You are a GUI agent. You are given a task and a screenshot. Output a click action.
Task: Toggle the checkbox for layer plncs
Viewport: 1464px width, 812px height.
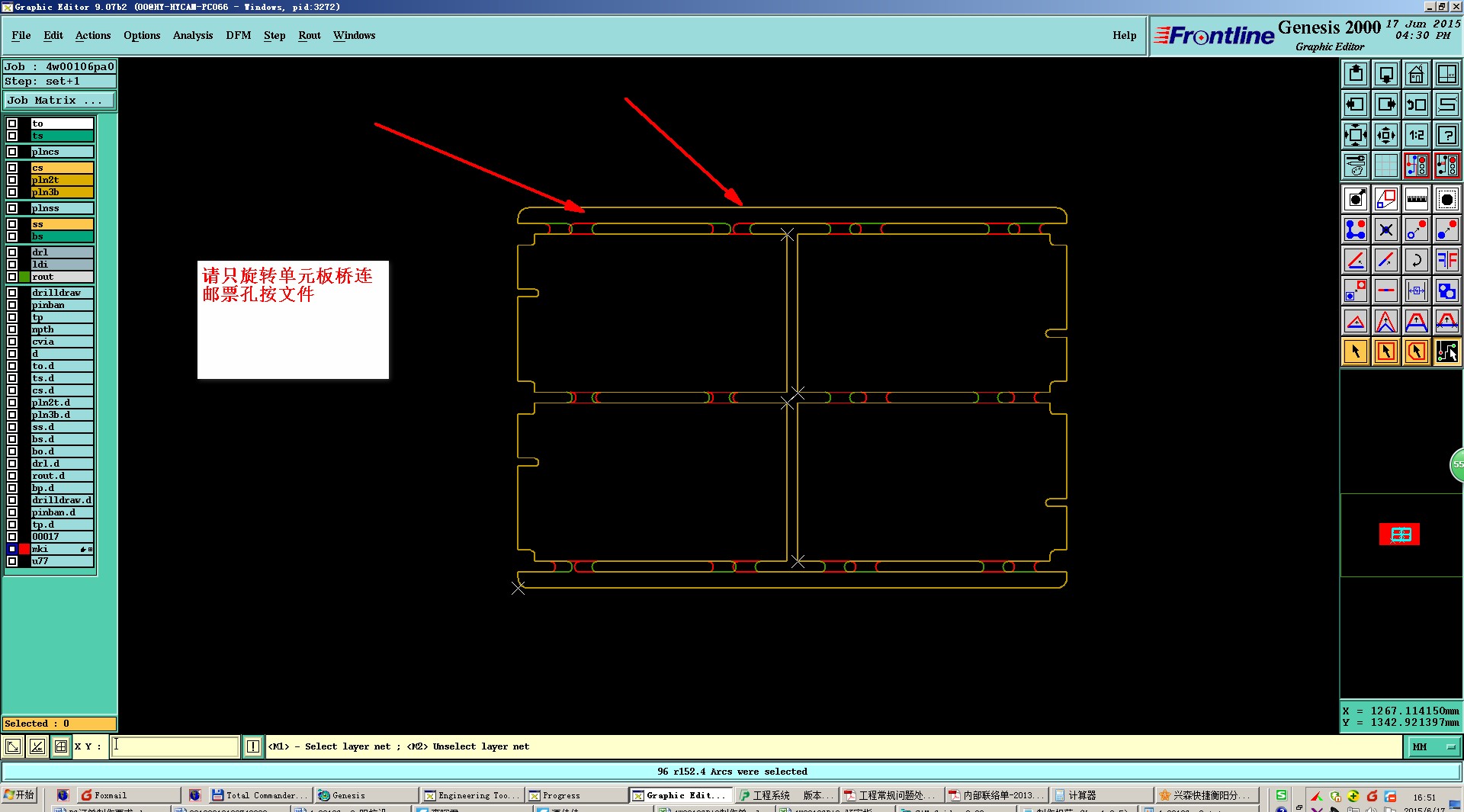pos(12,152)
